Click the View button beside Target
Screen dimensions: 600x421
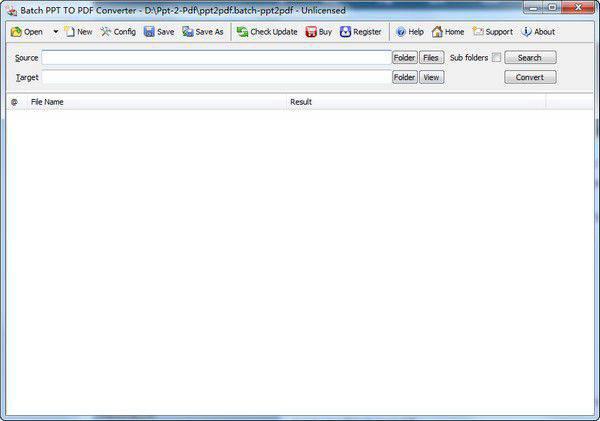(431, 77)
